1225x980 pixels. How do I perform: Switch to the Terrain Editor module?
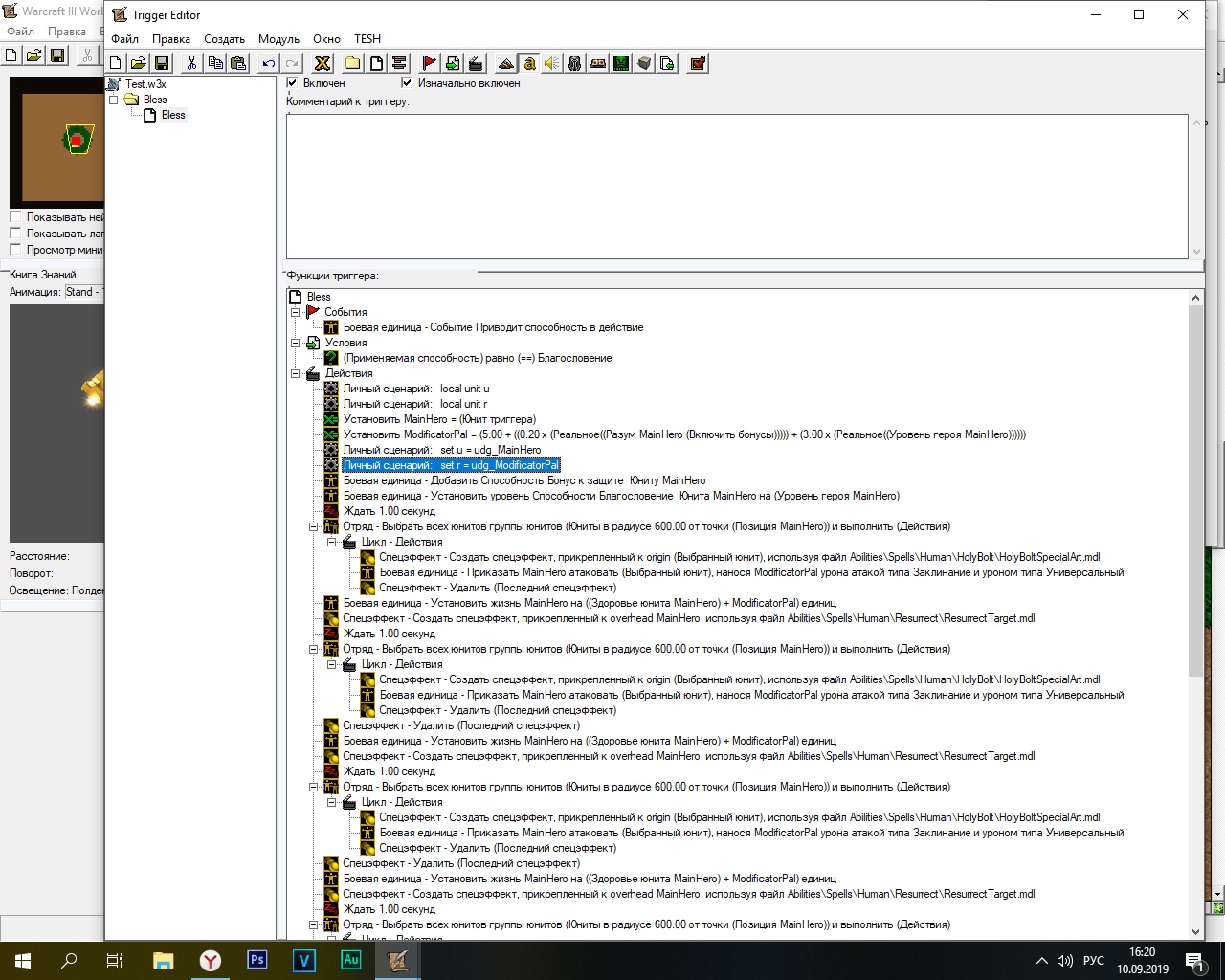click(506, 63)
